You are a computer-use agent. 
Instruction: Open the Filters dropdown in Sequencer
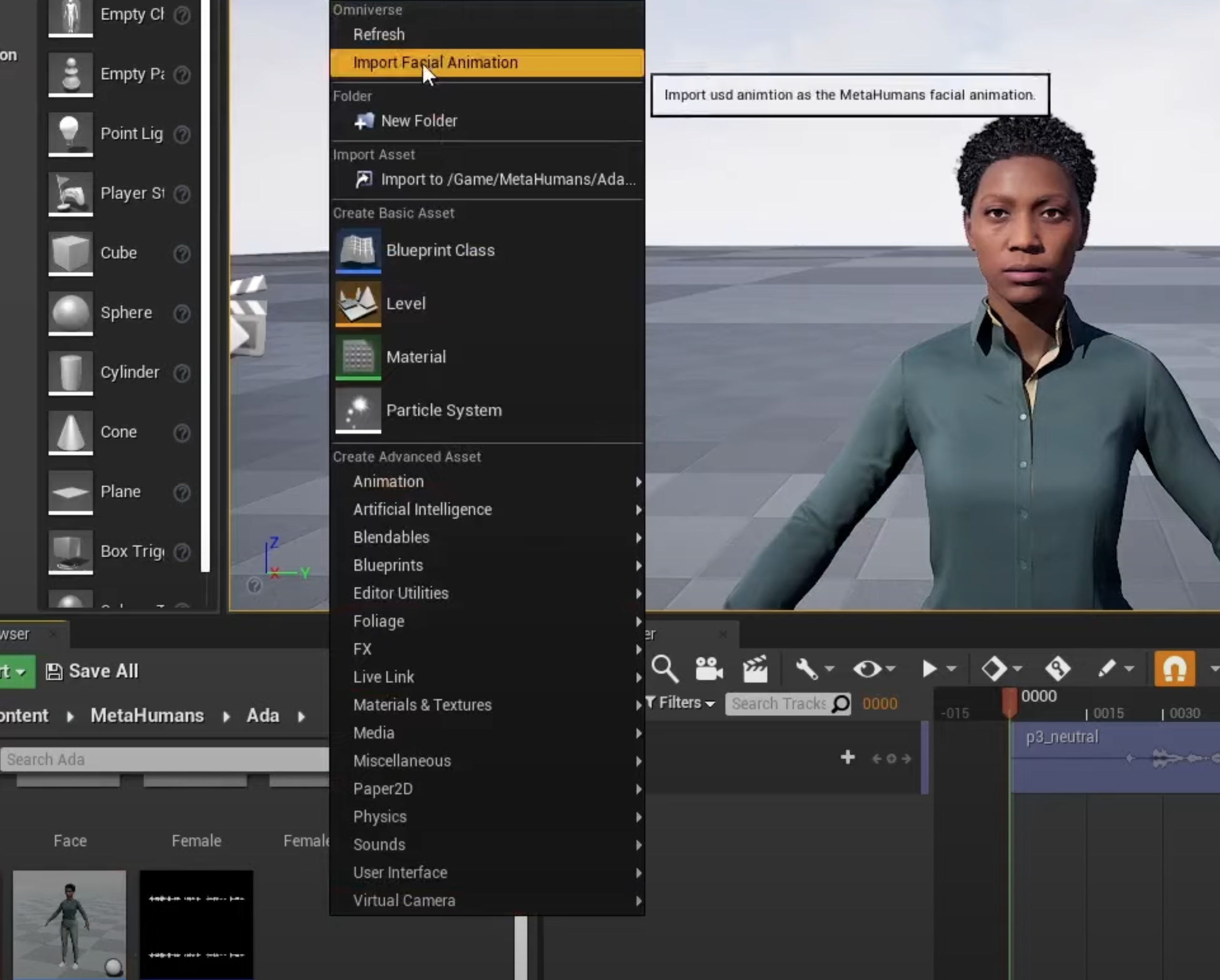681,703
